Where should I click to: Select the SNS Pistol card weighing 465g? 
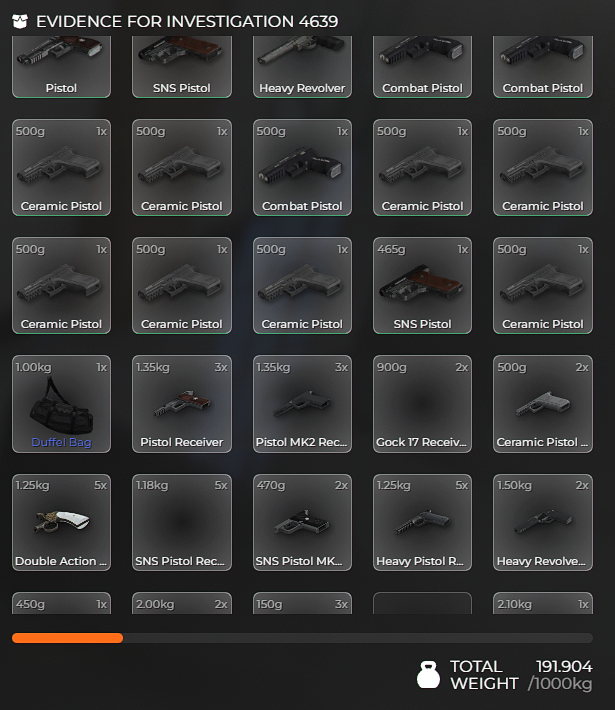coord(422,286)
